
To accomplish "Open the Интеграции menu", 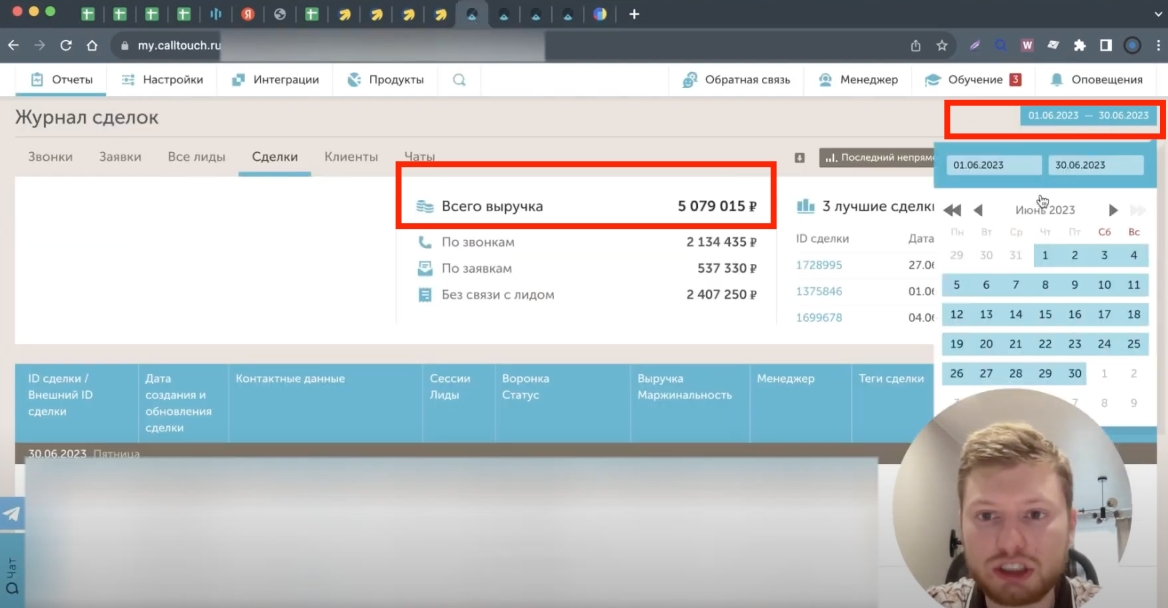I will (275, 80).
